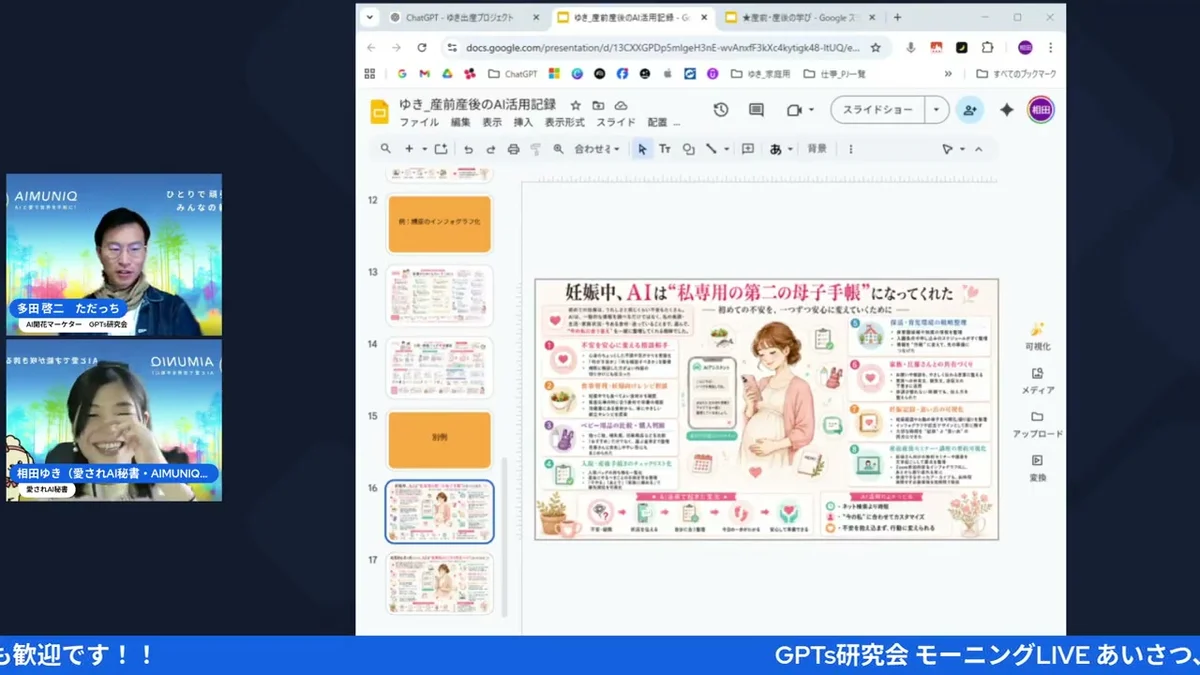The height and width of the screenshot is (675, 1200).
Task: Open the ChatGPT bookmarks folder
Action: (x=512, y=74)
